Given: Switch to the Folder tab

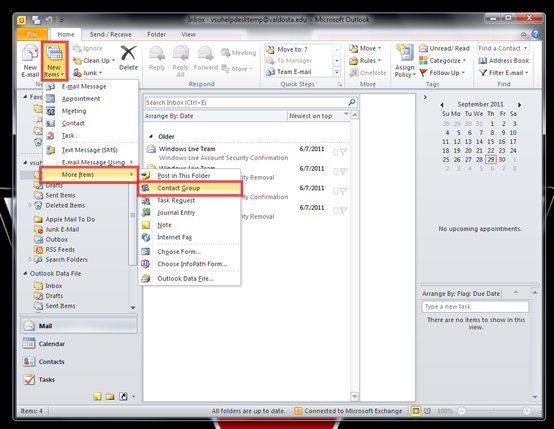Looking at the screenshot, I should [x=157, y=34].
